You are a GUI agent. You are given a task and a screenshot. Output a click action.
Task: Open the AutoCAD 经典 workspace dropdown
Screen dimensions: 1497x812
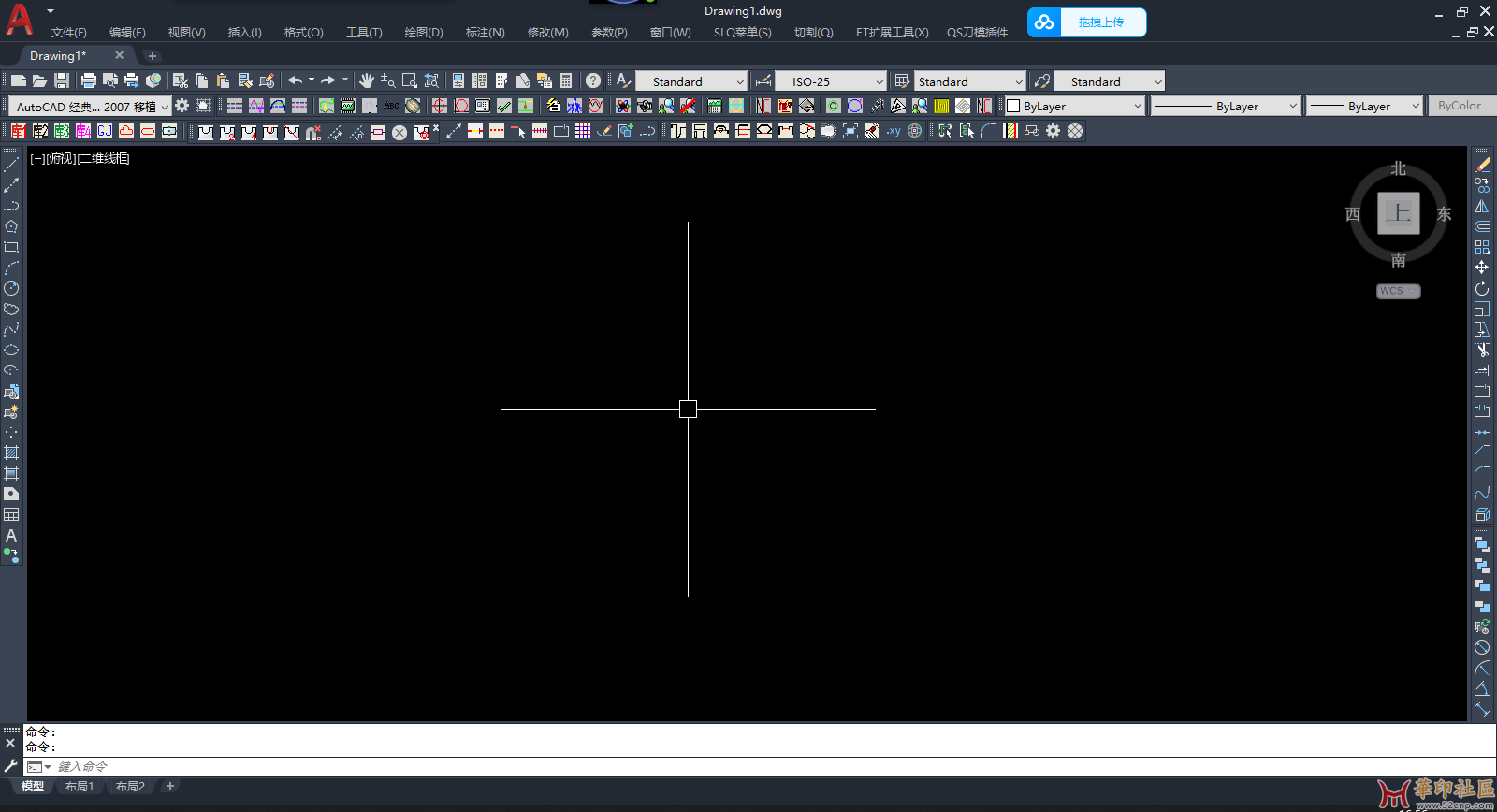click(x=91, y=107)
